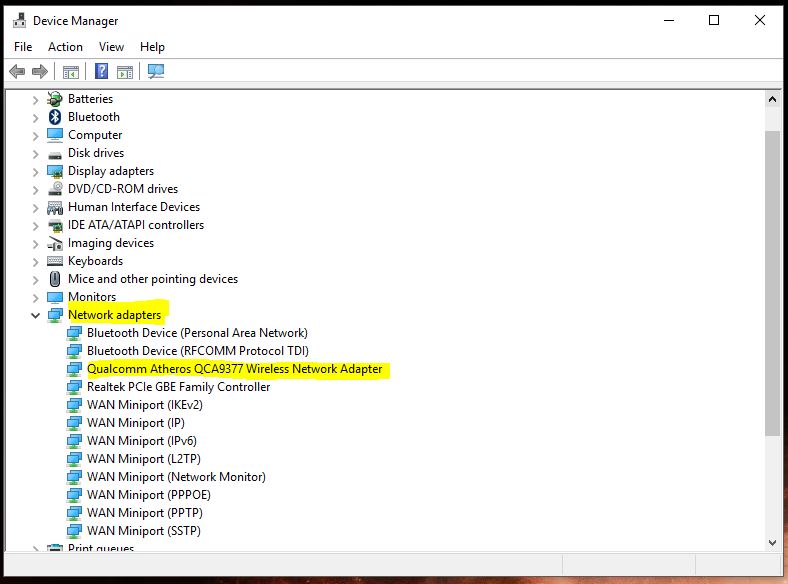Expand the Bluetooth node
This screenshot has height=584, width=788.
35,118
